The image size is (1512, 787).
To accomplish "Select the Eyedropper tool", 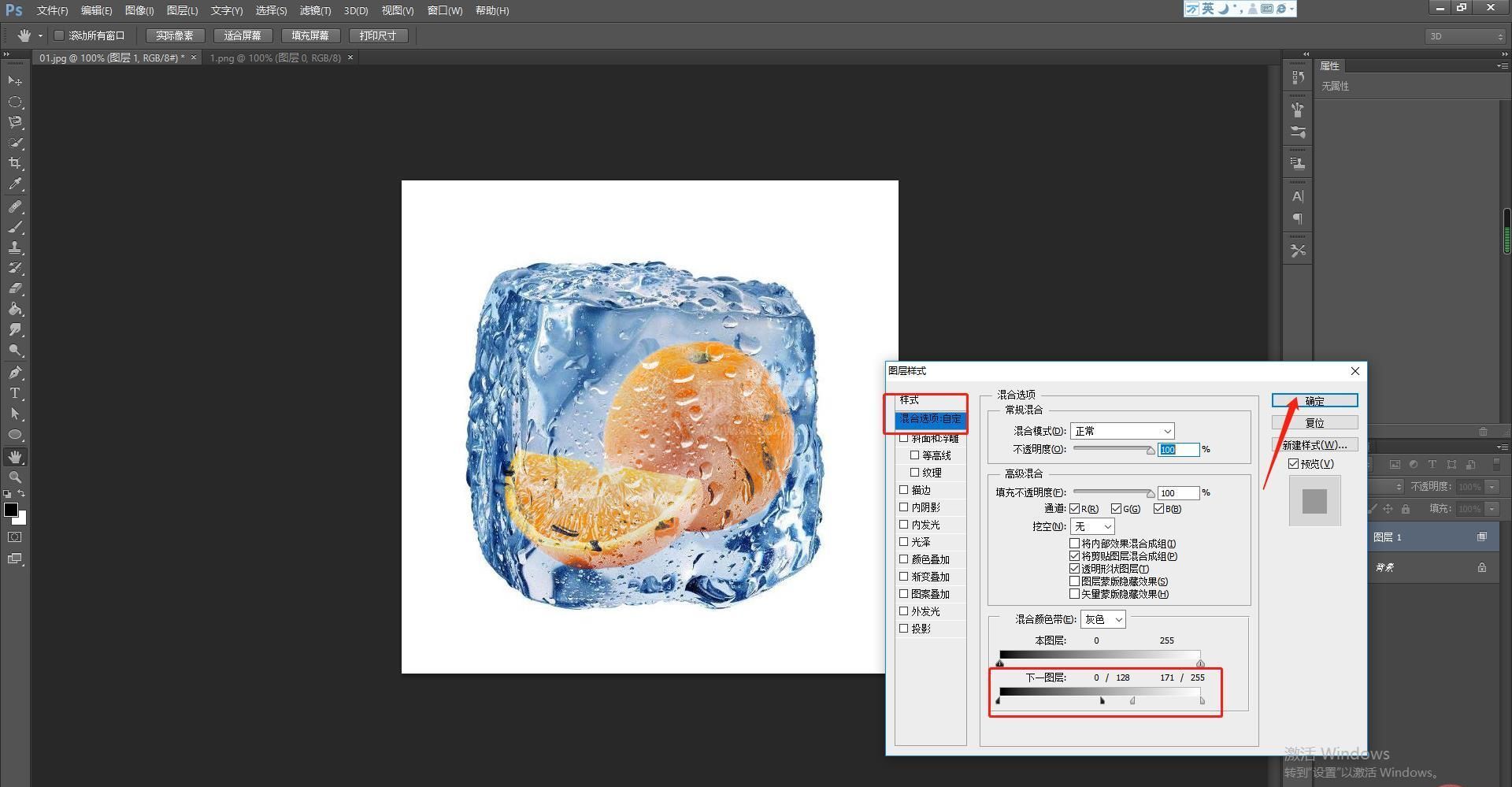I will [15, 184].
